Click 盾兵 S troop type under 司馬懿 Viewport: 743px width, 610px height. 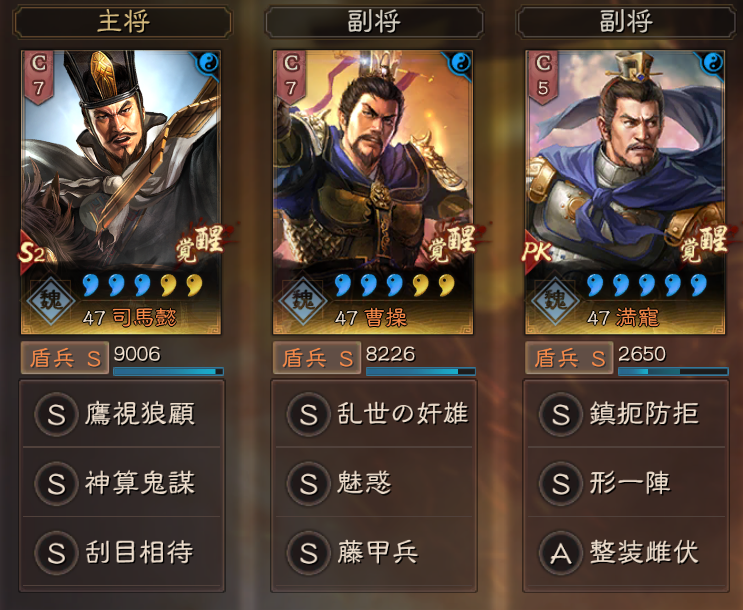point(65,358)
